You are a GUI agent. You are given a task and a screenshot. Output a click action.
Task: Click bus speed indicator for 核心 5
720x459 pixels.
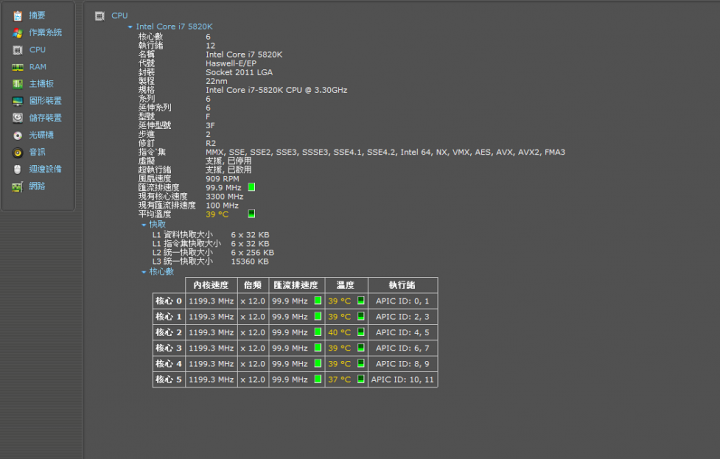point(318,379)
